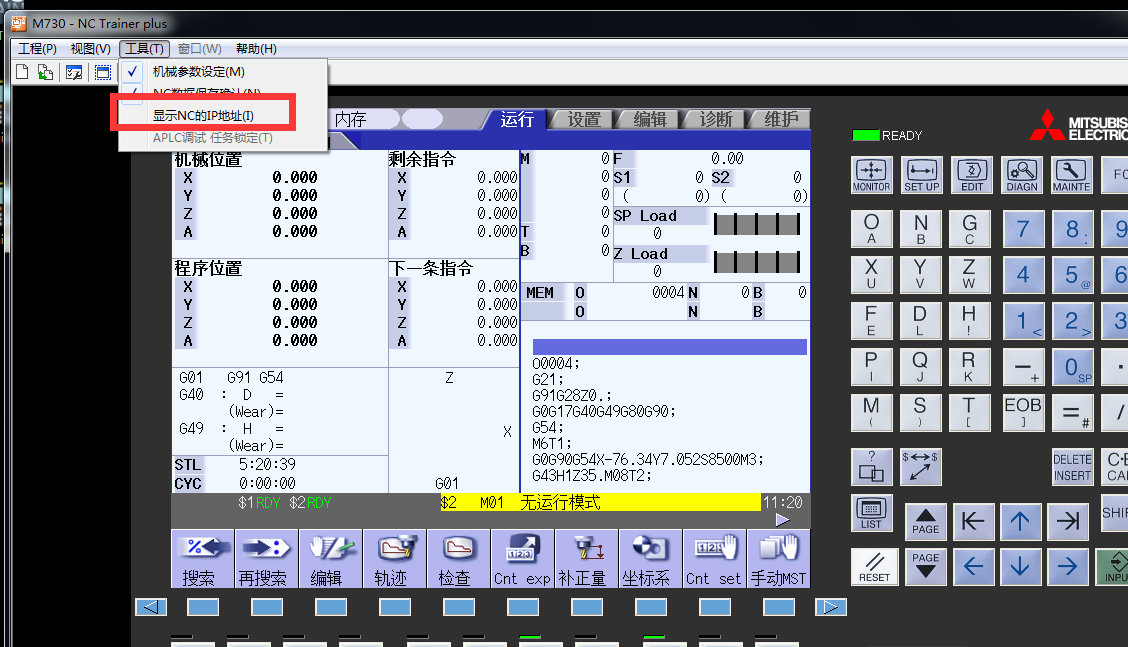Click the G/C letter key

(969, 229)
